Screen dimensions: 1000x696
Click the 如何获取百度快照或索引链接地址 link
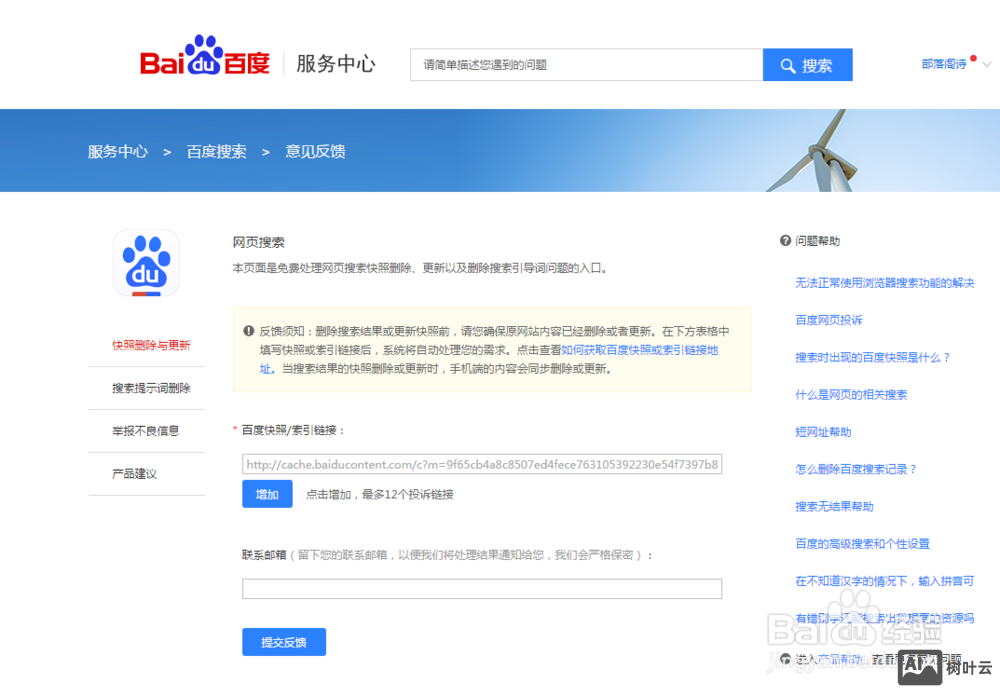click(x=640, y=351)
